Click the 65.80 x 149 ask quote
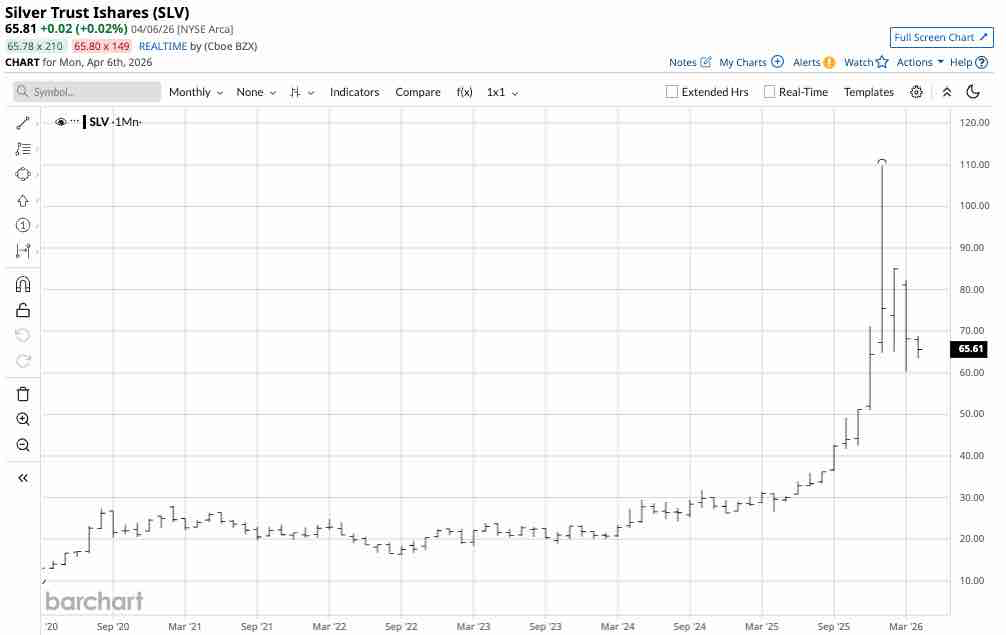The image size is (1006, 635). pyautogui.click(x=101, y=46)
